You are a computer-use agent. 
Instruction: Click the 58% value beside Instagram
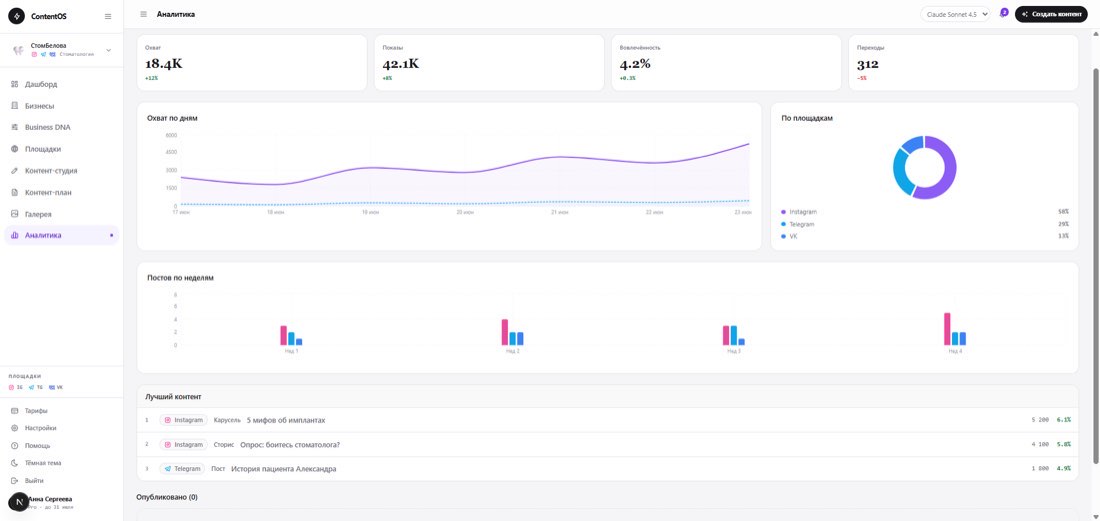pos(1064,212)
